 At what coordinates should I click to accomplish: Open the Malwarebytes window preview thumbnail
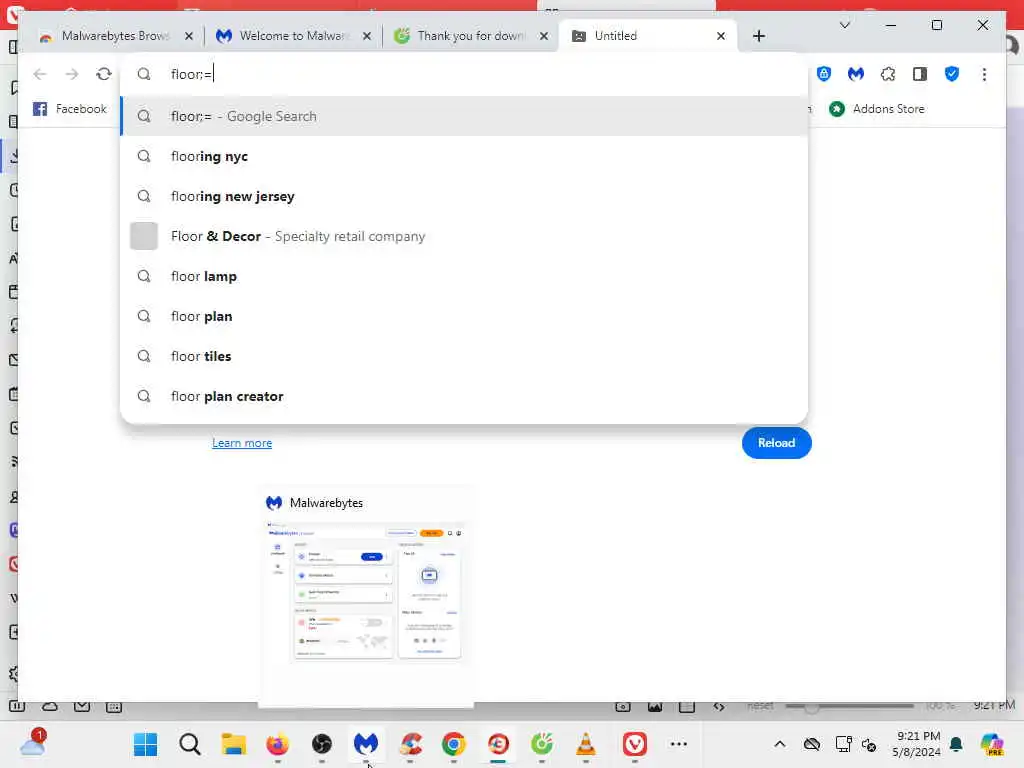(366, 594)
